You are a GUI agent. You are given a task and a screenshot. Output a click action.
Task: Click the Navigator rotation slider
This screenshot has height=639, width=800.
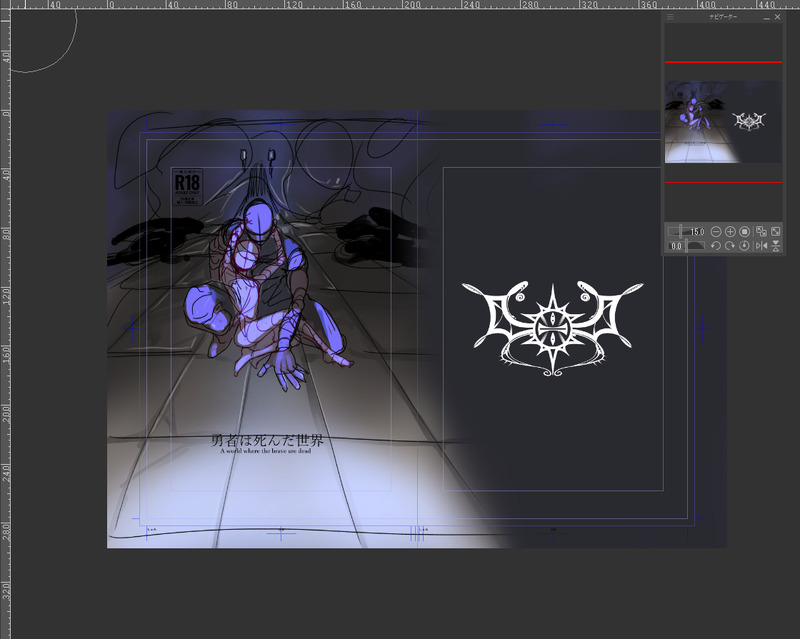[x=686, y=246]
